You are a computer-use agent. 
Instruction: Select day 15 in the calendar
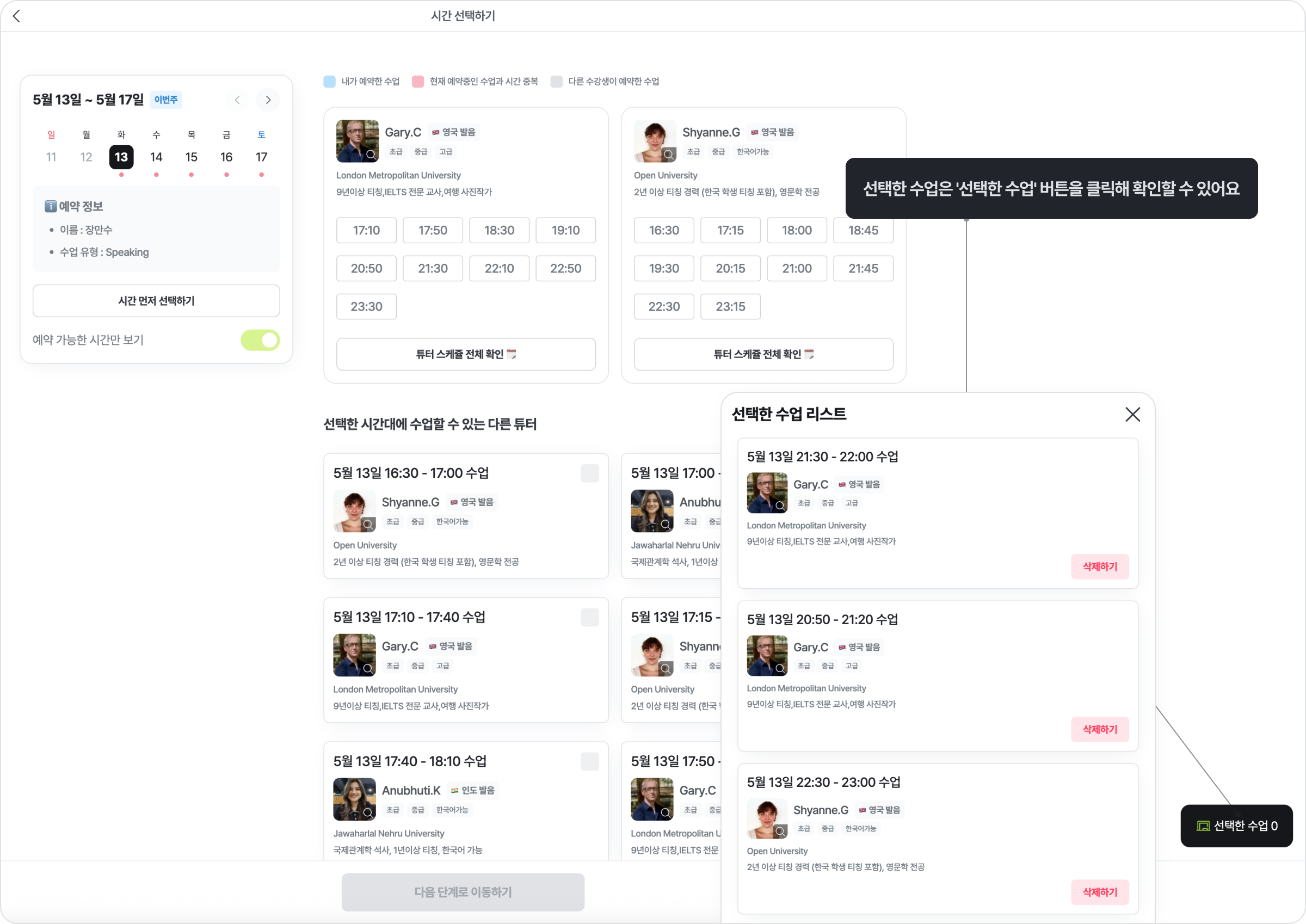pos(191,157)
